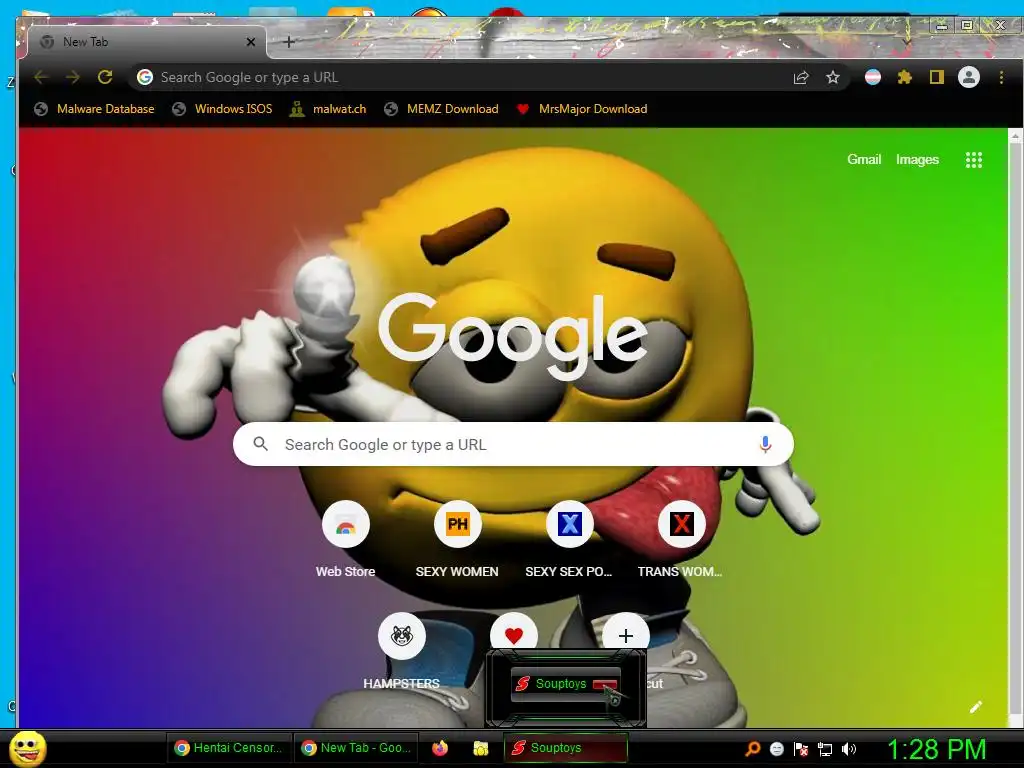Click the main Google search box
1024x768 pixels.
tap(513, 444)
